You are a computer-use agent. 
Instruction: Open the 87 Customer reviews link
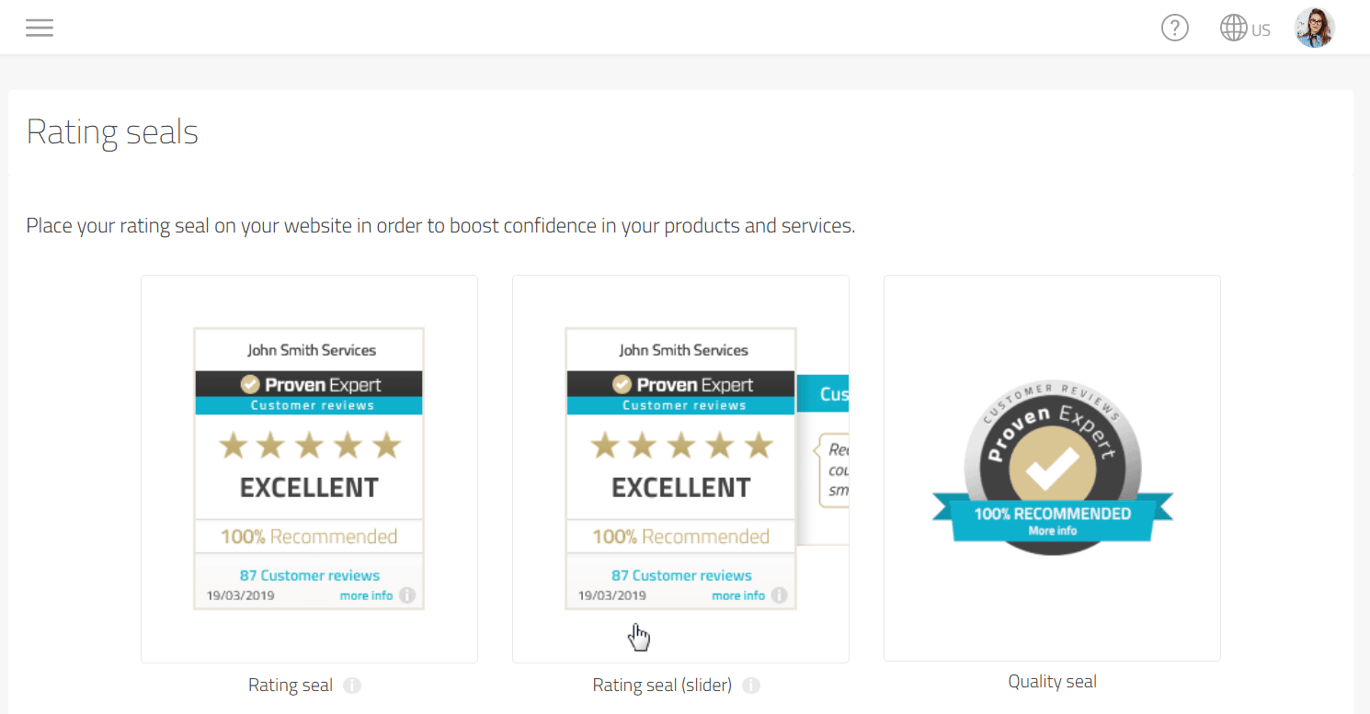[308, 574]
